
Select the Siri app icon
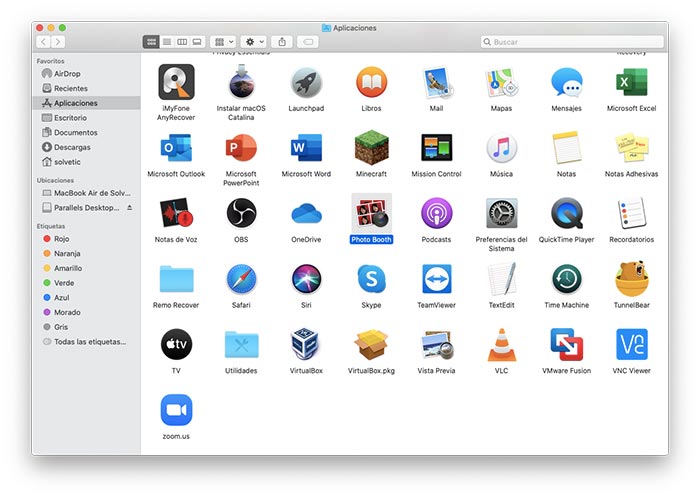pyautogui.click(x=306, y=279)
